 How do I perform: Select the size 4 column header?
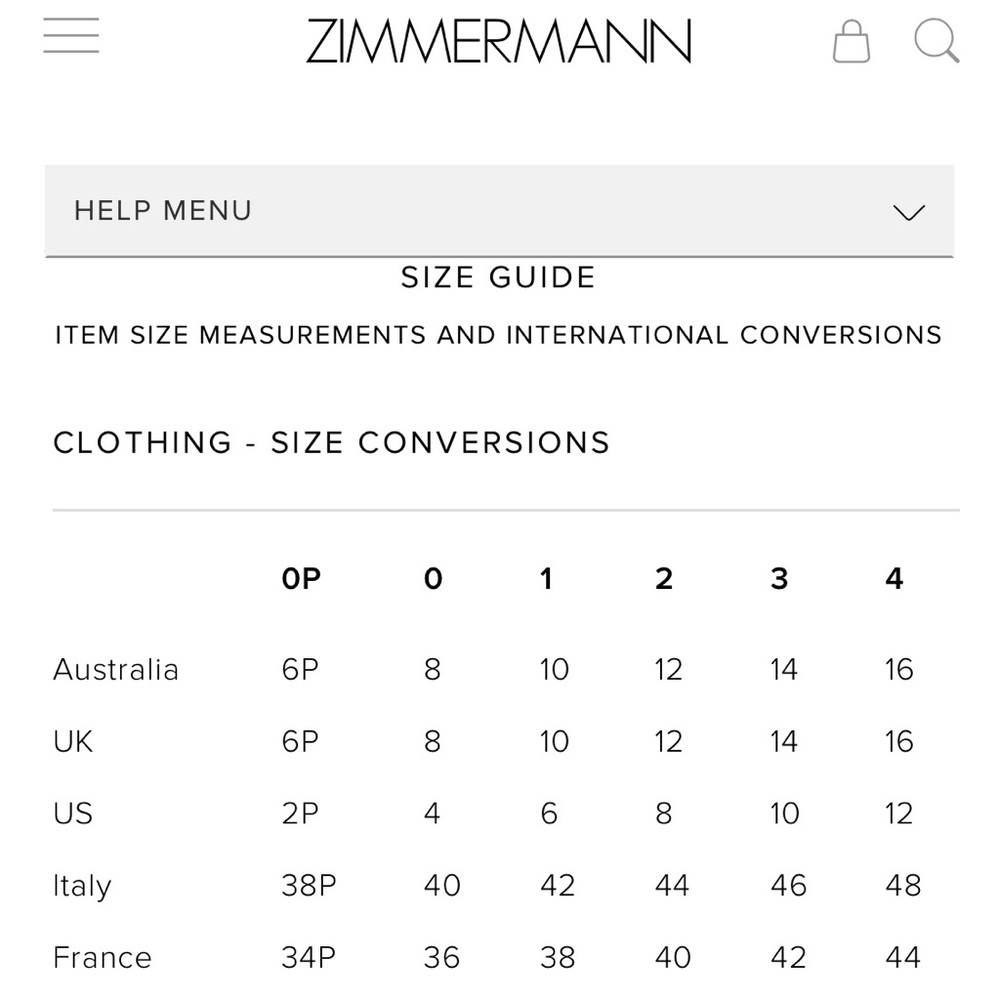[894, 578]
